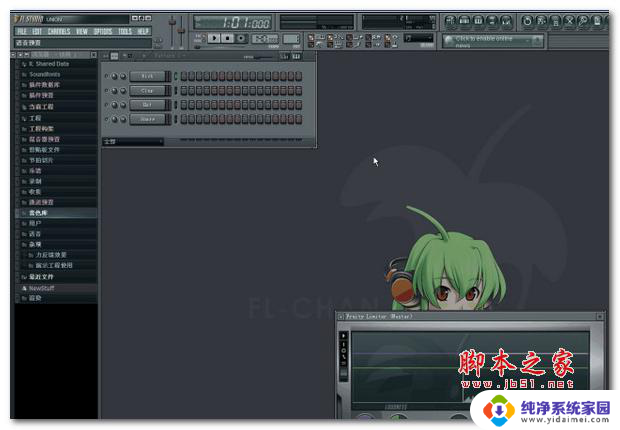Select the Snare channel button

(x=147, y=119)
